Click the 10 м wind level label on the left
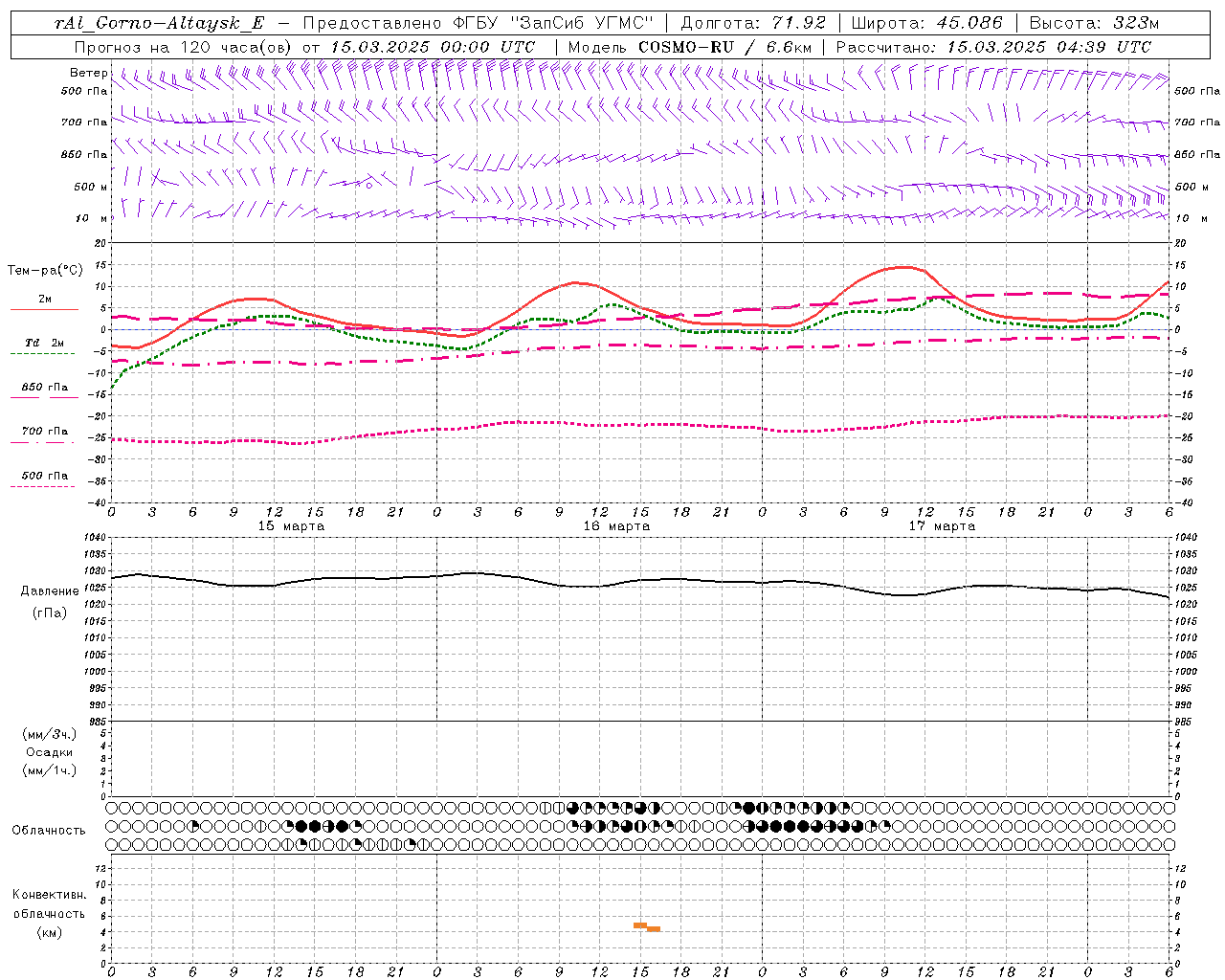The image size is (1225, 980). [91, 218]
